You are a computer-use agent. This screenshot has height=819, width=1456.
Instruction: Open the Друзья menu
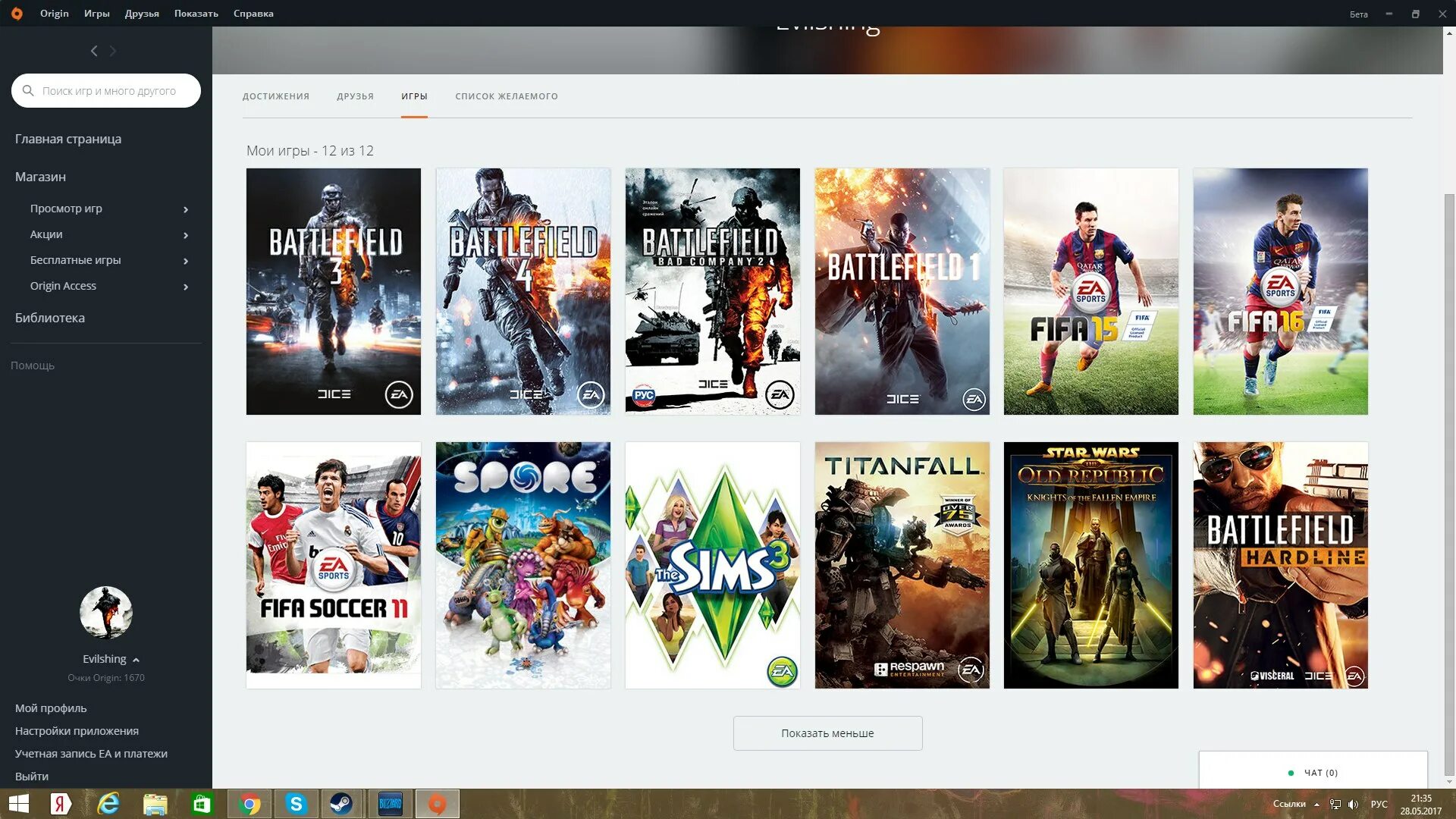(x=142, y=14)
